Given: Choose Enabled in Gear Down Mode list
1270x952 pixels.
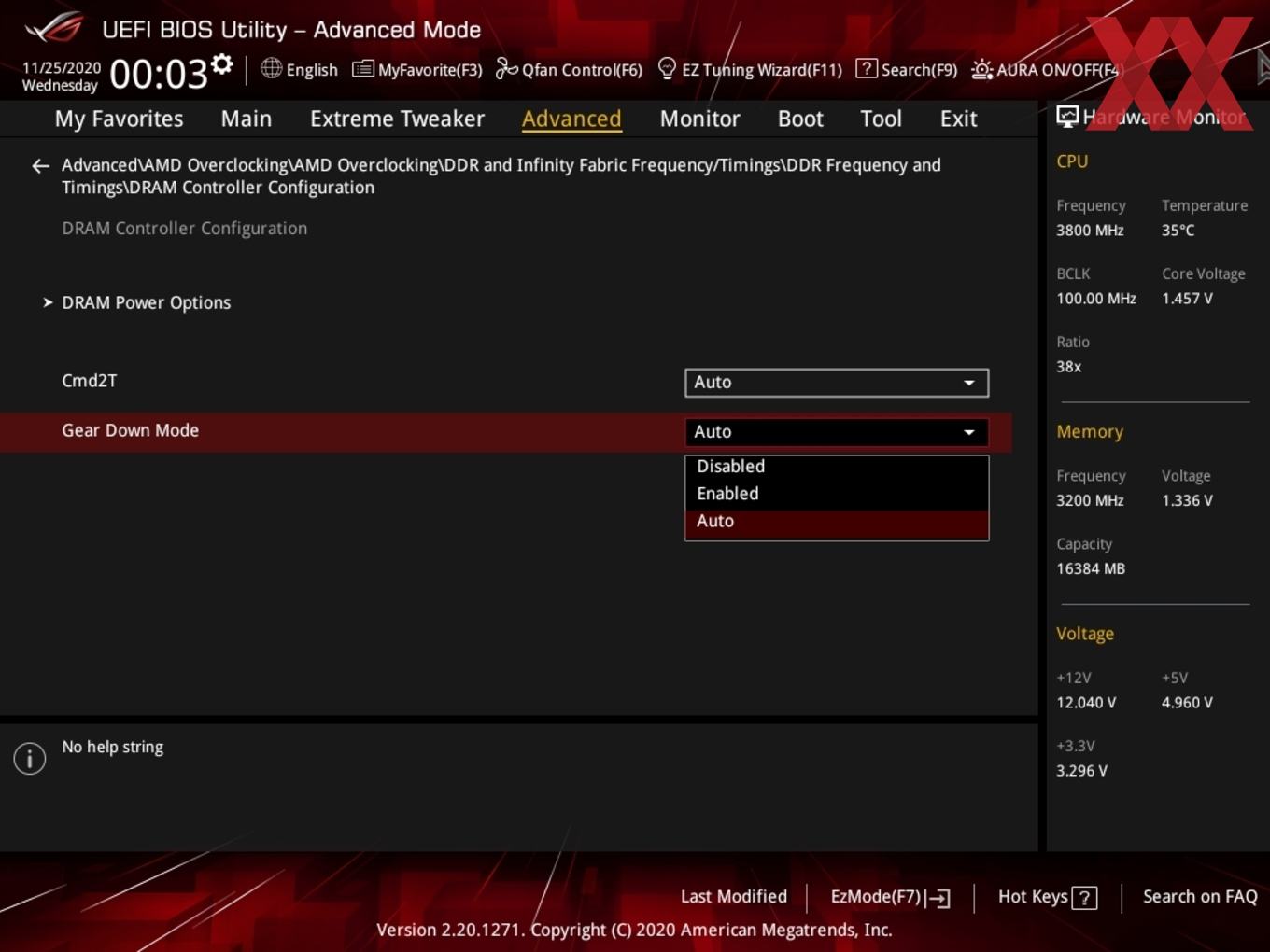Looking at the screenshot, I should point(837,494).
